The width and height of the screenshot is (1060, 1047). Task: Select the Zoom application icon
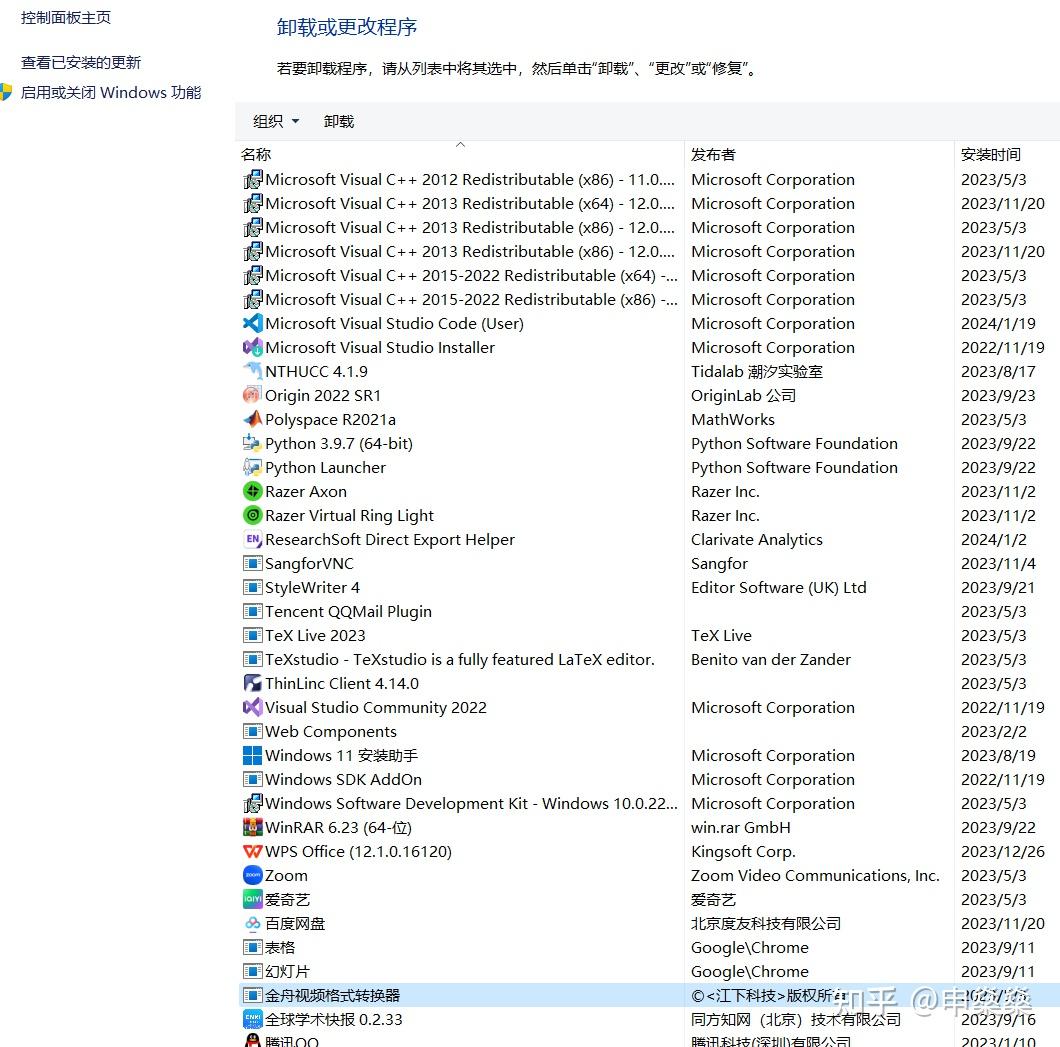pyautogui.click(x=252, y=875)
